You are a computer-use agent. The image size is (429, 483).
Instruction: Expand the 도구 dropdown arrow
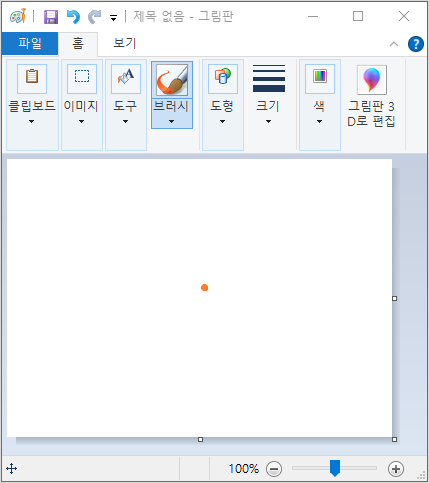point(125,122)
